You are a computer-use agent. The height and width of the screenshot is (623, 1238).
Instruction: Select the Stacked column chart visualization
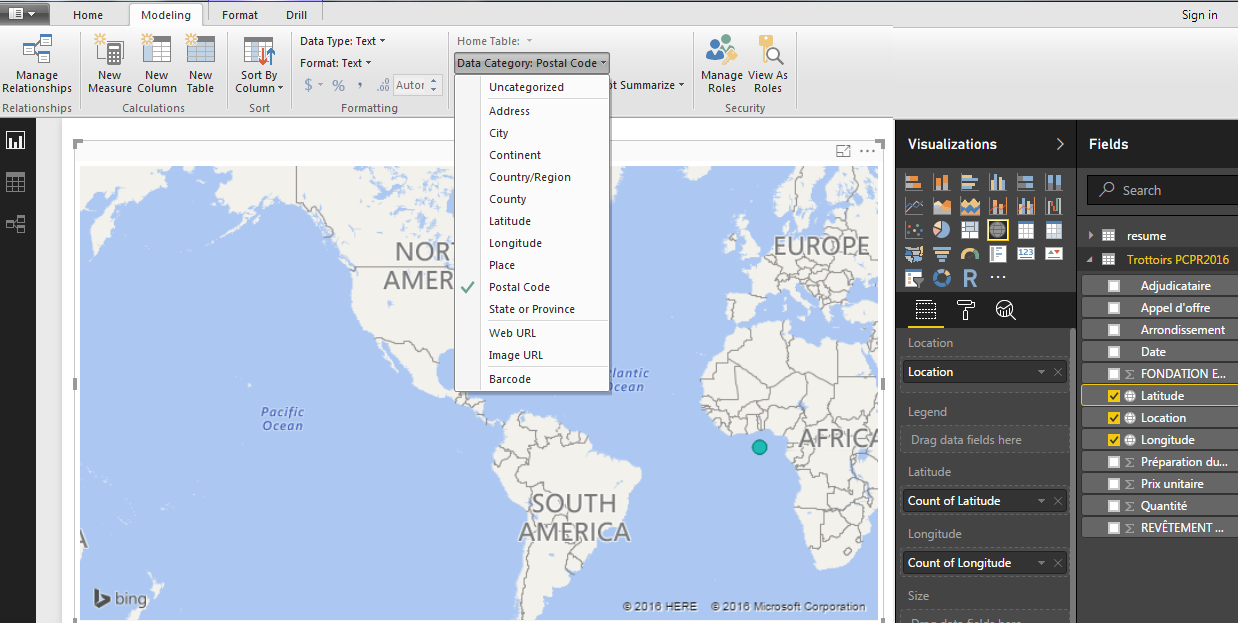[x=942, y=182]
